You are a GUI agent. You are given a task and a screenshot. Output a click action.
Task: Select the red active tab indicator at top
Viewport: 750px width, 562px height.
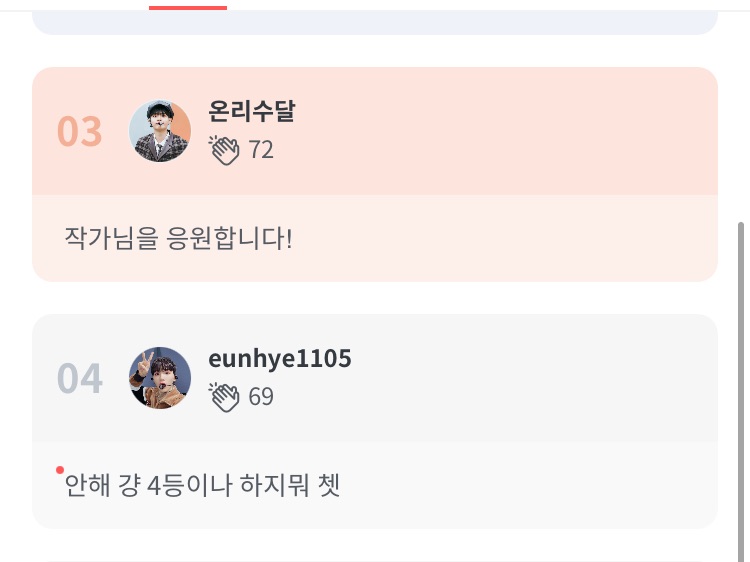(x=188, y=6)
